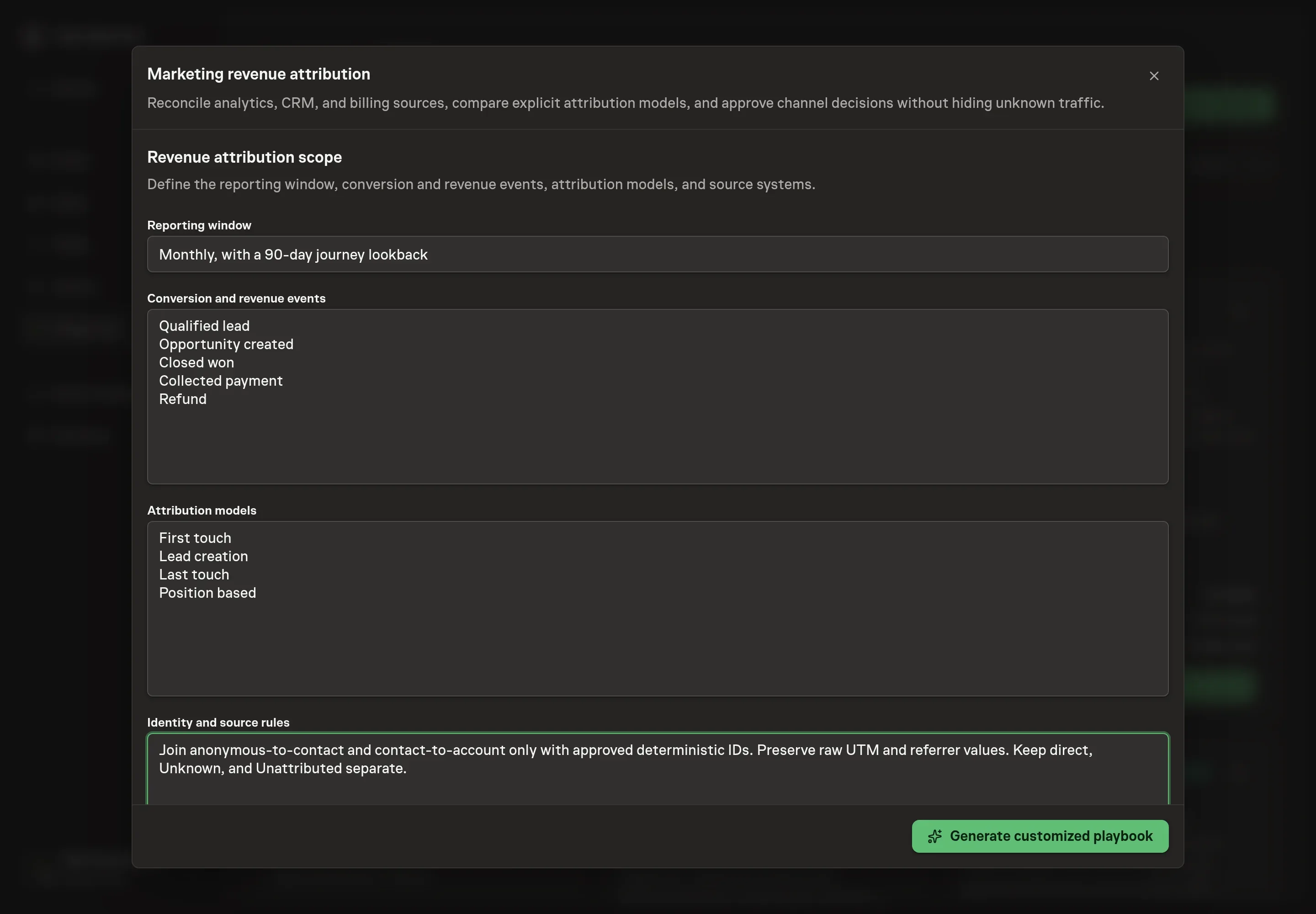The width and height of the screenshot is (1316, 914).
Task: Click the 'Opportunity created' line
Action: 226,344
